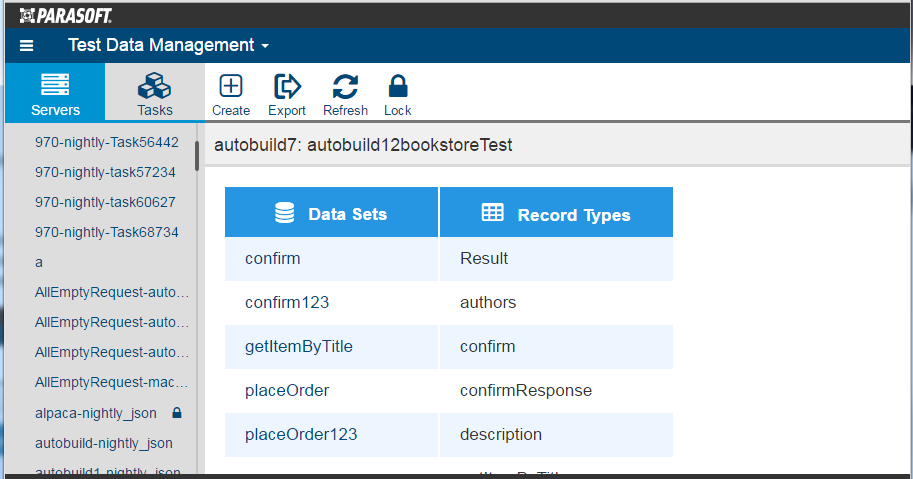913x479 pixels.
Task: Click the server list scrollbar thumb
Action: [x=197, y=156]
